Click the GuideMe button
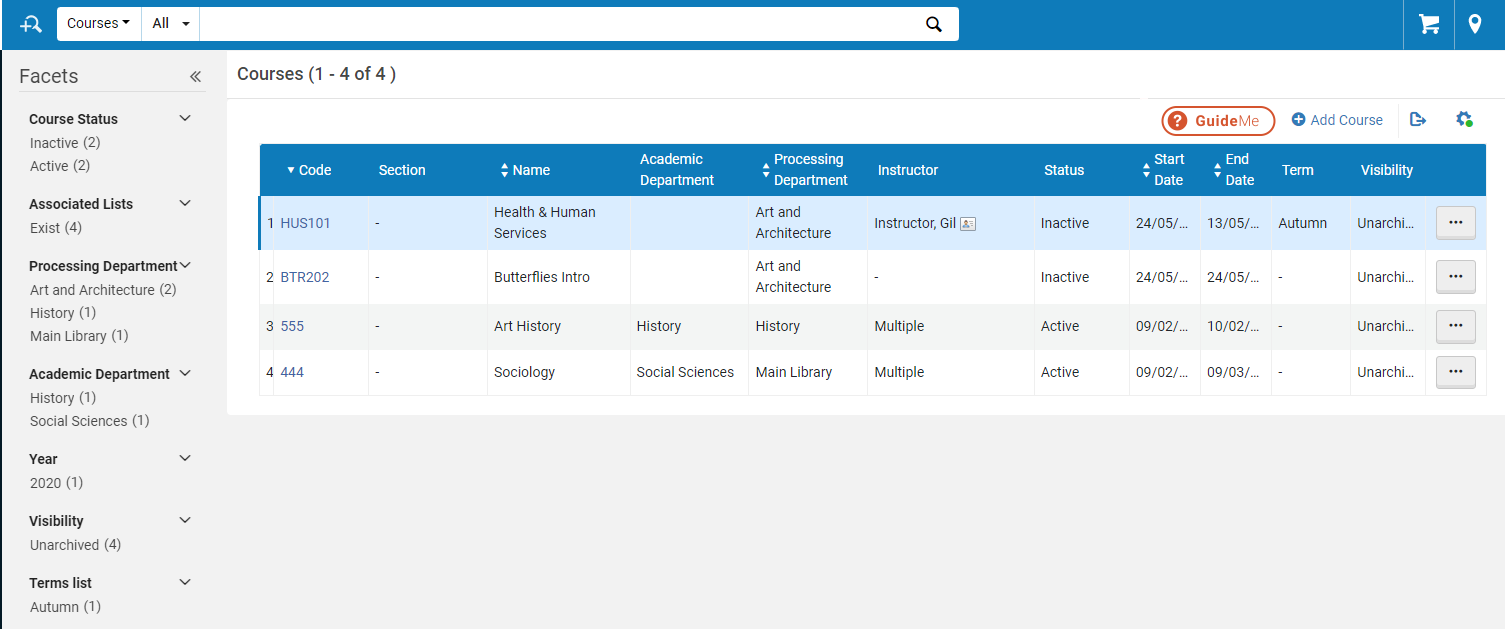1505x629 pixels. pyautogui.click(x=1217, y=121)
